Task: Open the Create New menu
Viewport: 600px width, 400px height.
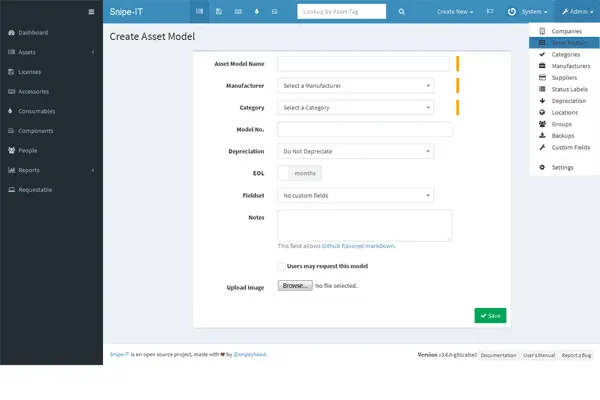Action: (455, 12)
